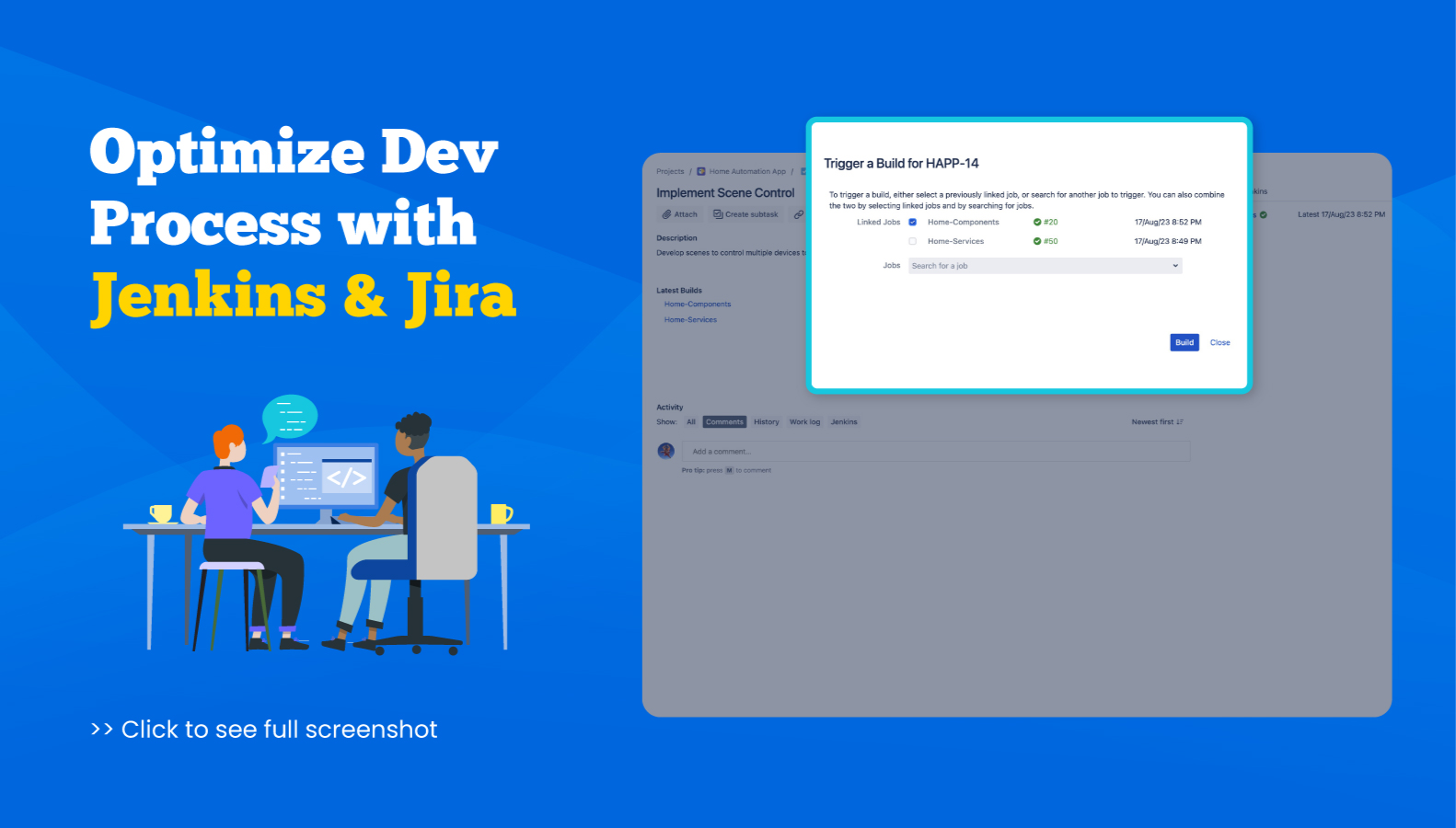Click the Build button in the dialog

click(x=1184, y=342)
